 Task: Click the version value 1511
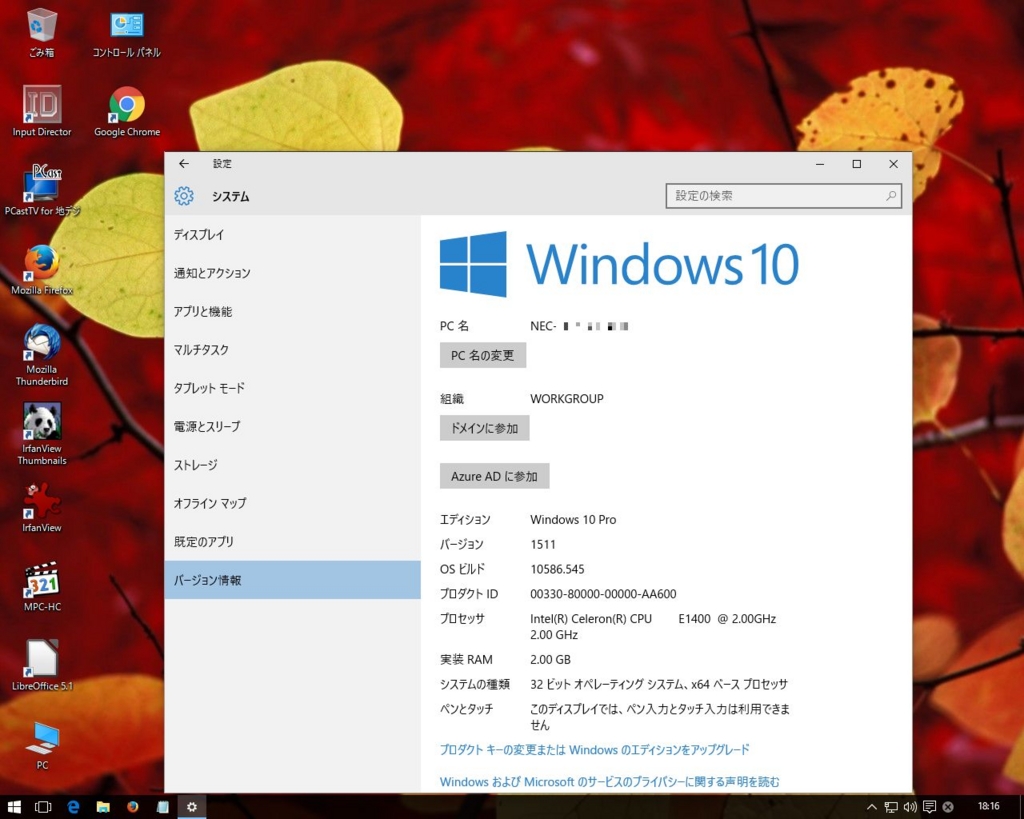pos(543,544)
